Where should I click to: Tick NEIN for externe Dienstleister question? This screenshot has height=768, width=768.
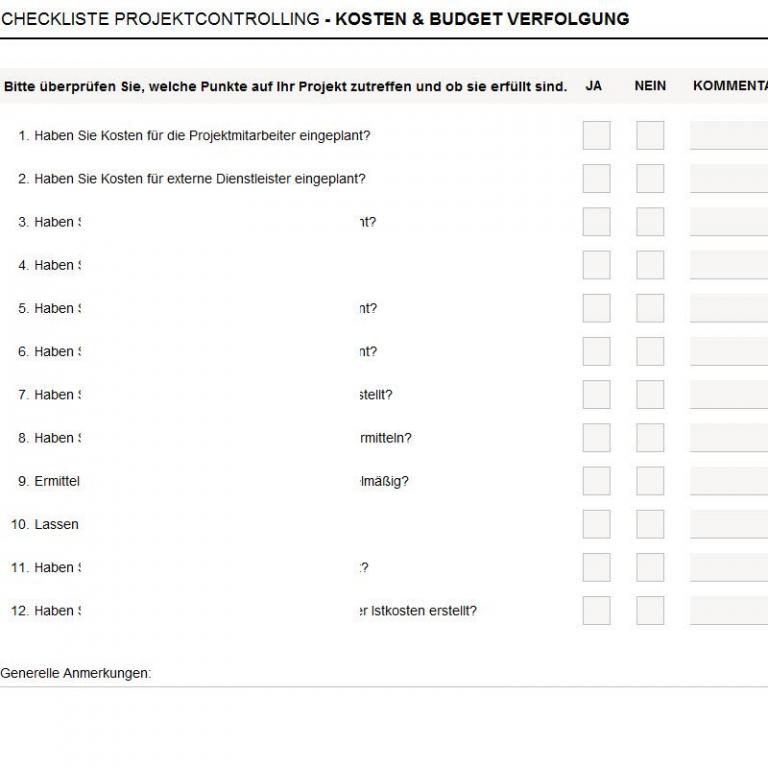pyautogui.click(x=650, y=178)
